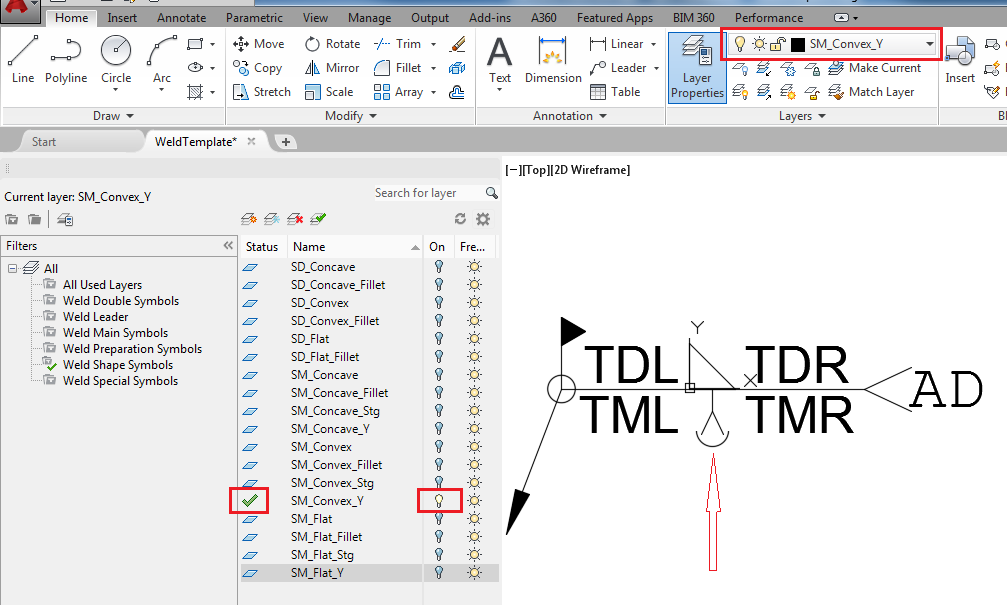Click the Stretch tool
Screen dimensions: 1007x605
[x=261, y=92]
